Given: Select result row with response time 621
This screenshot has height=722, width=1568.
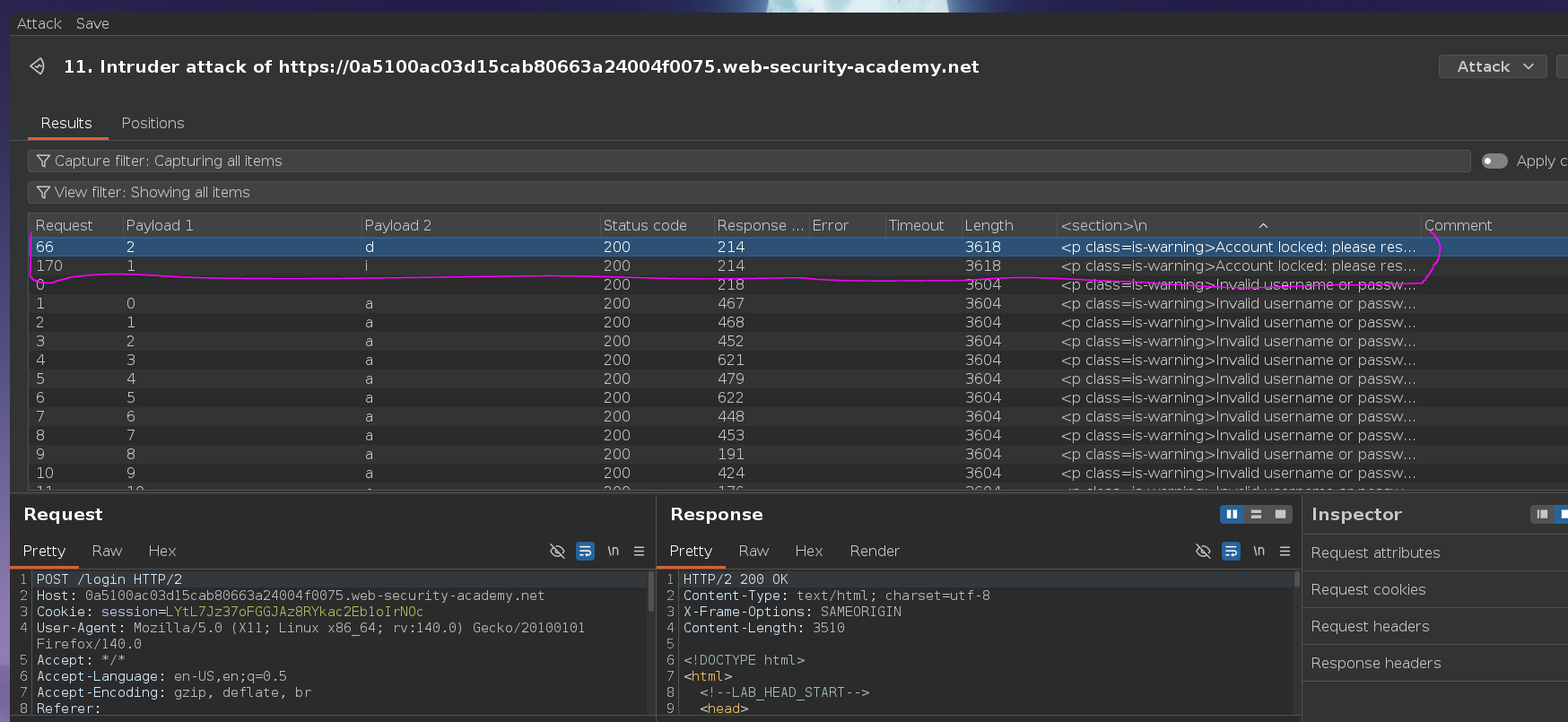Looking at the screenshot, I should pyautogui.click(x=798, y=360).
